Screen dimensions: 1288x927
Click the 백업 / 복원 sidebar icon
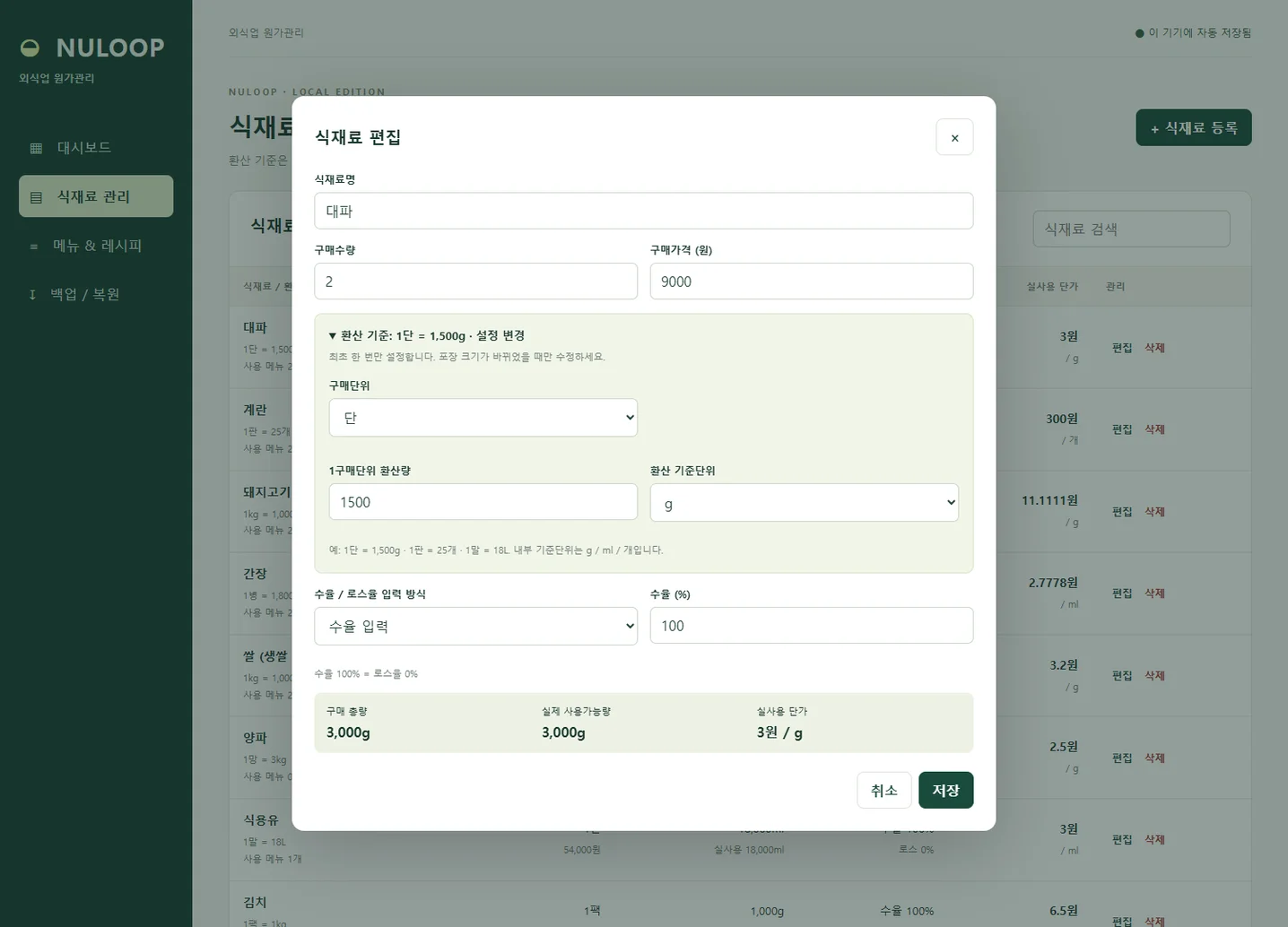(x=32, y=295)
